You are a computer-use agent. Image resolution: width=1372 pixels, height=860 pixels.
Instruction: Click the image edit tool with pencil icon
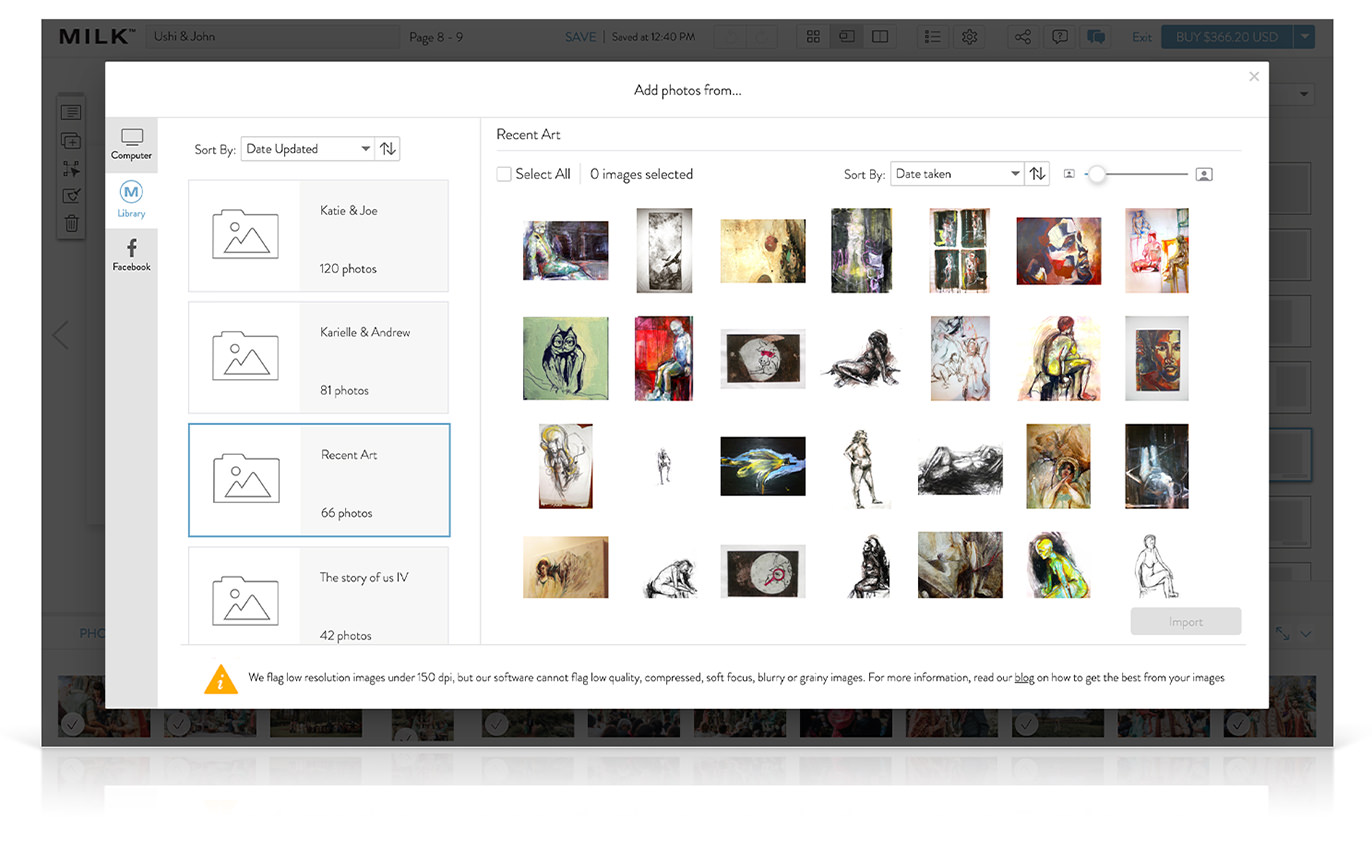click(71, 196)
